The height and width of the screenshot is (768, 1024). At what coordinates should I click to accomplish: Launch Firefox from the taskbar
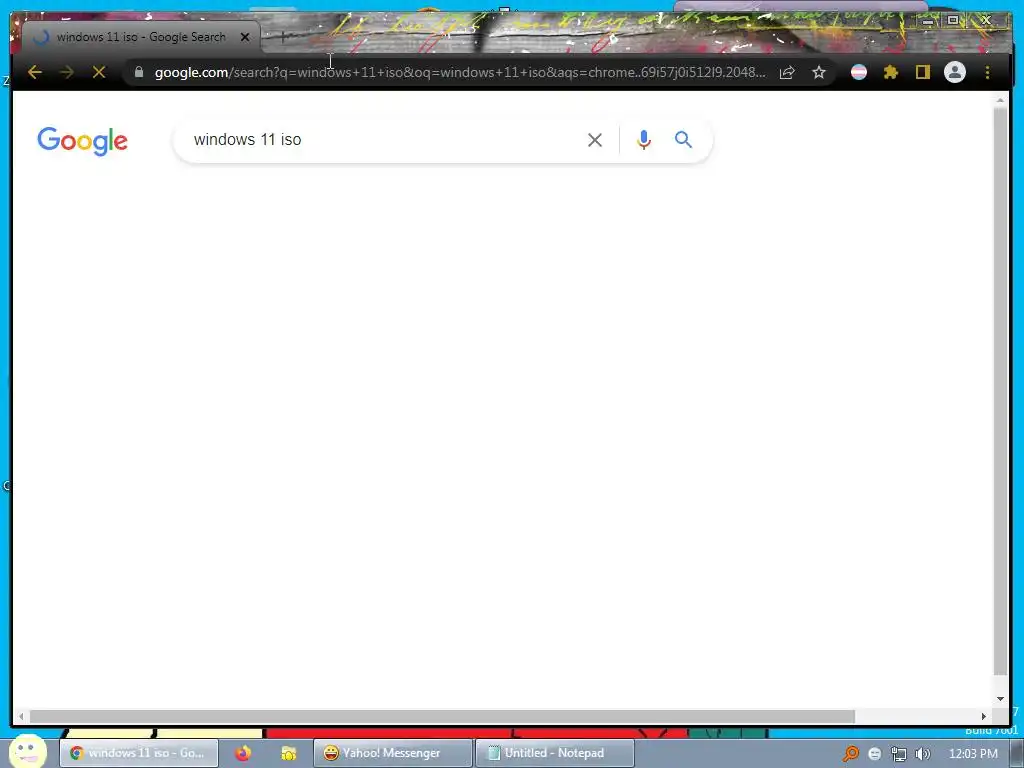point(243,753)
